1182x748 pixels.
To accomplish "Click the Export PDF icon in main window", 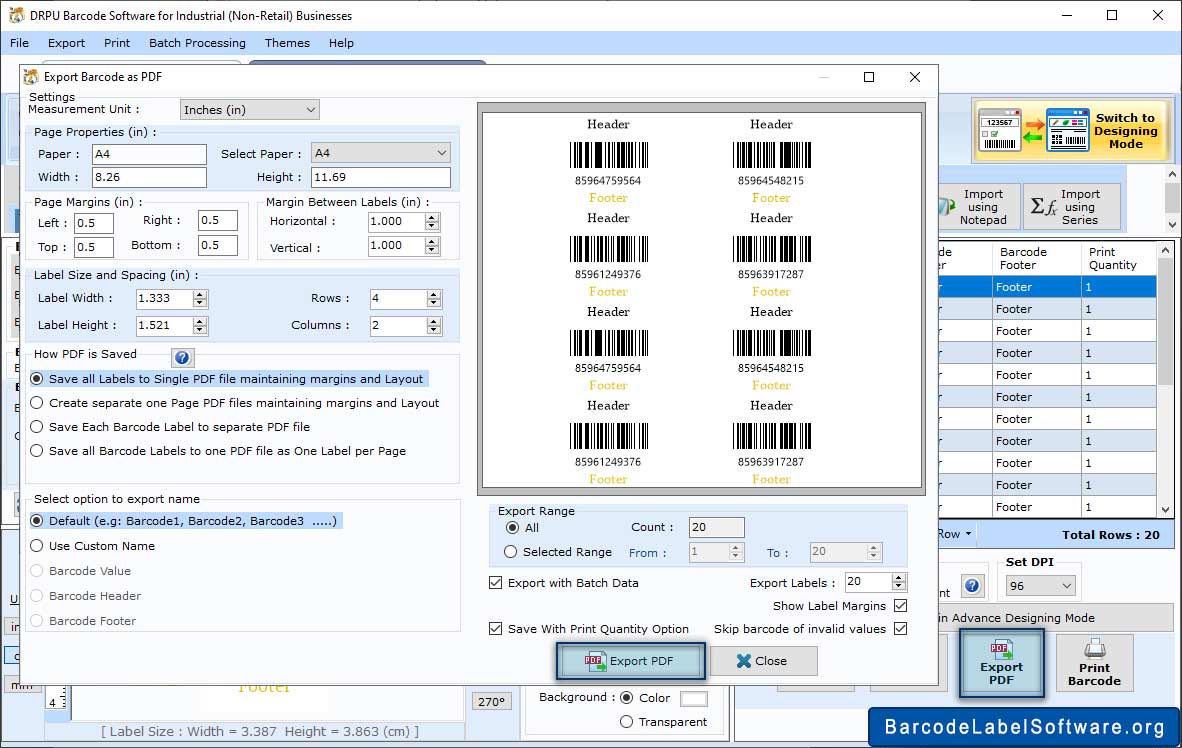I will pyautogui.click(x=1001, y=663).
